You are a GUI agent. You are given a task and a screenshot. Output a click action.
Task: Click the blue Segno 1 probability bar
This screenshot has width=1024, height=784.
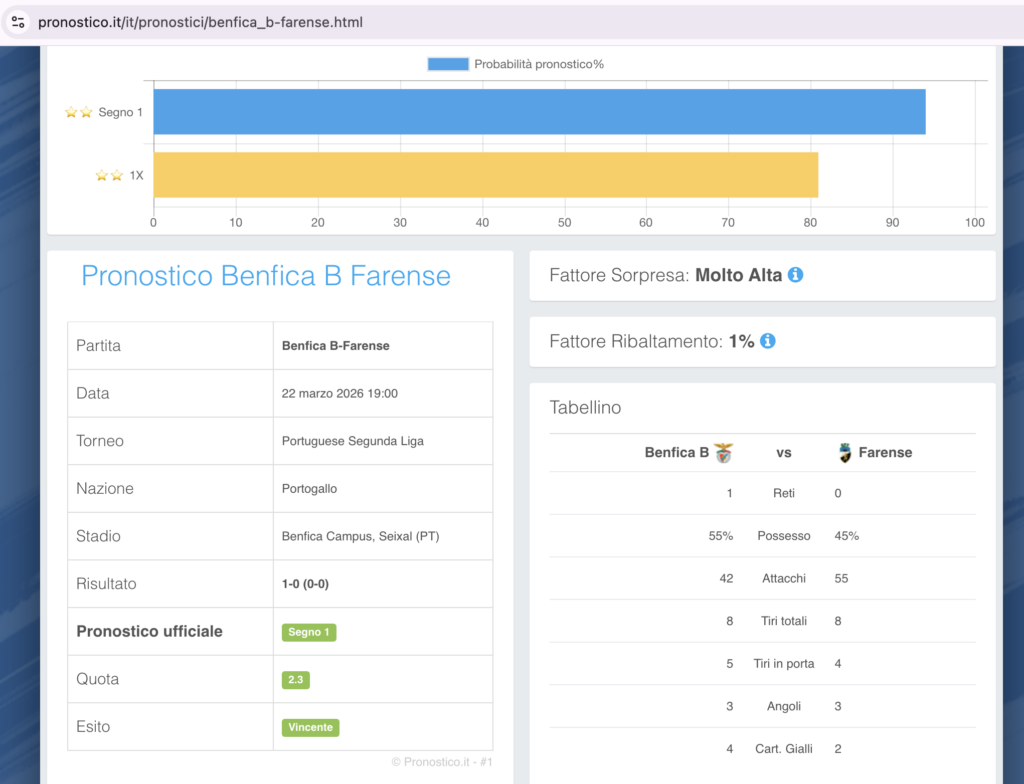tap(538, 112)
